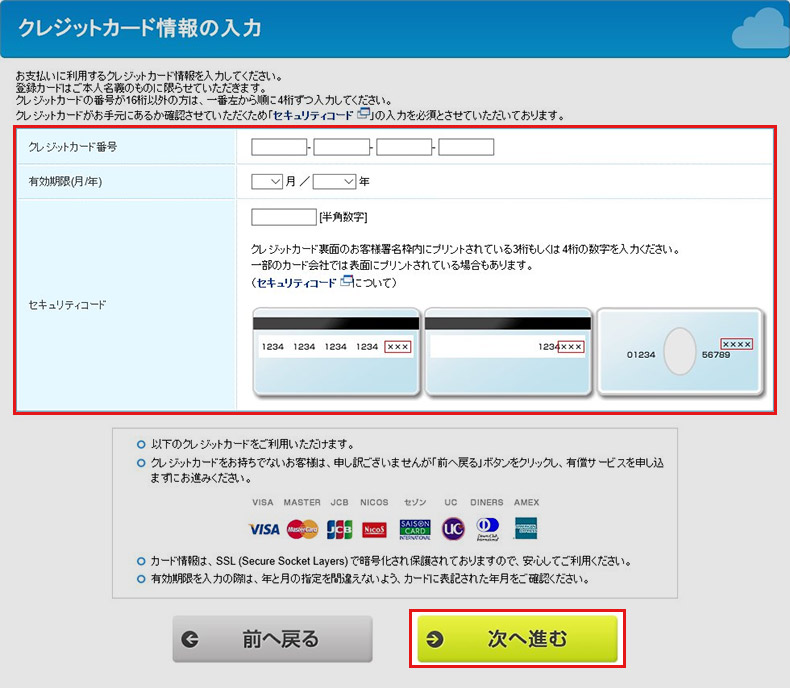The image size is (790, 688).
Task: Click the AMEX card logo
Action: point(526,528)
